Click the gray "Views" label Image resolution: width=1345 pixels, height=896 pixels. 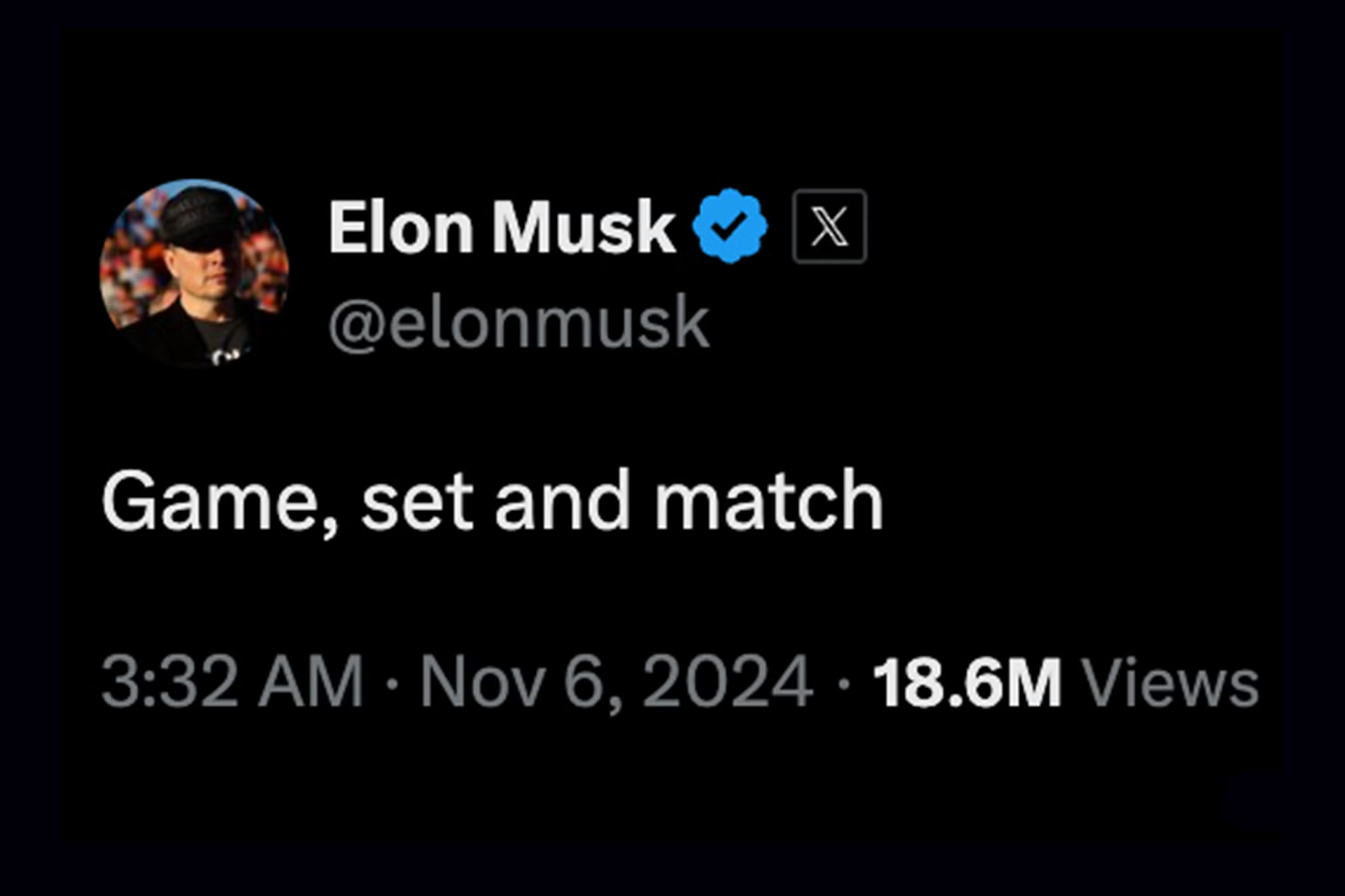[x=1170, y=682]
